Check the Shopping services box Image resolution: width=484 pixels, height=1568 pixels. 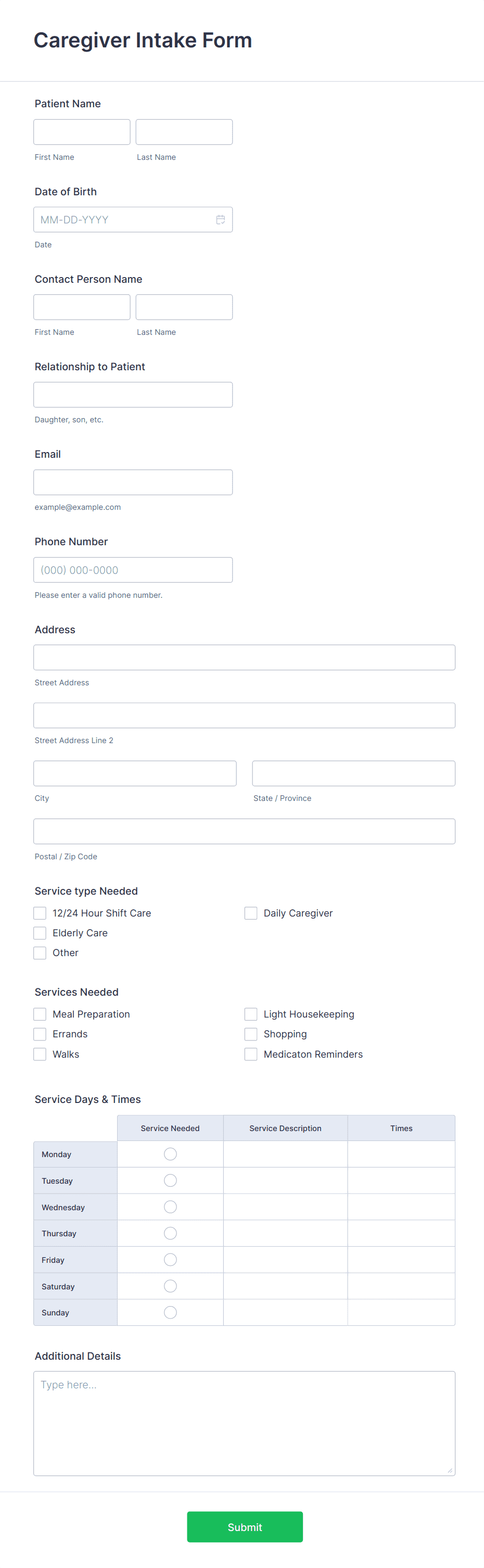point(250,1034)
